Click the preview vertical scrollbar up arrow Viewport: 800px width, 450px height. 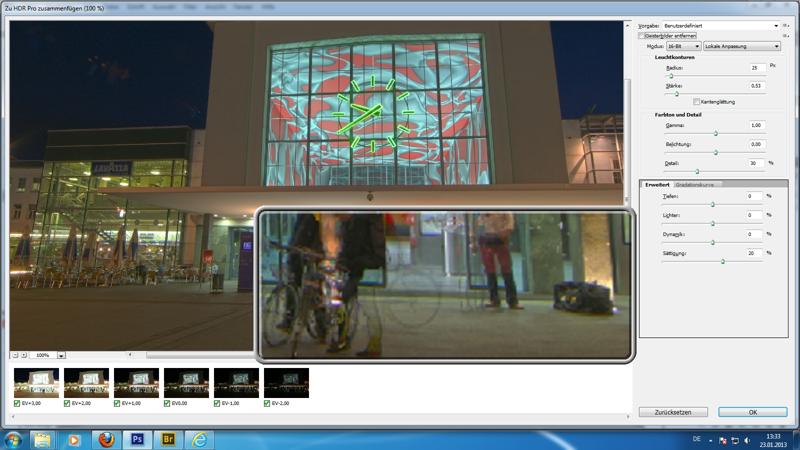pos(627,25)
